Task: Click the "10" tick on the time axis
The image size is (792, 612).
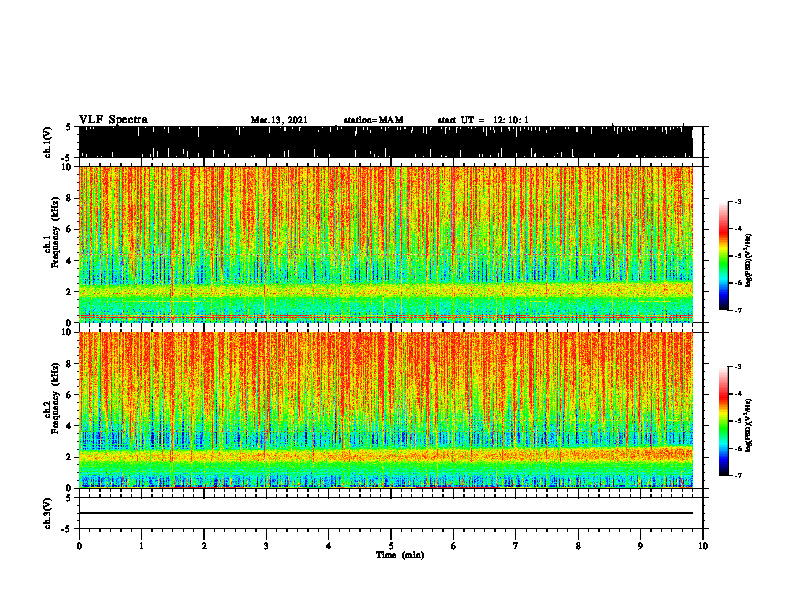Action: 703,546
